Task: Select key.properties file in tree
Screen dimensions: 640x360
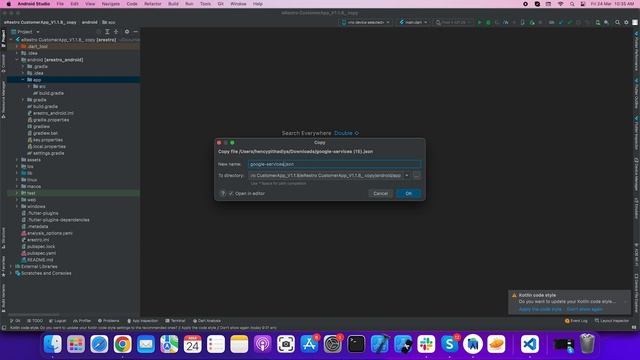Action: coord(45,140)
